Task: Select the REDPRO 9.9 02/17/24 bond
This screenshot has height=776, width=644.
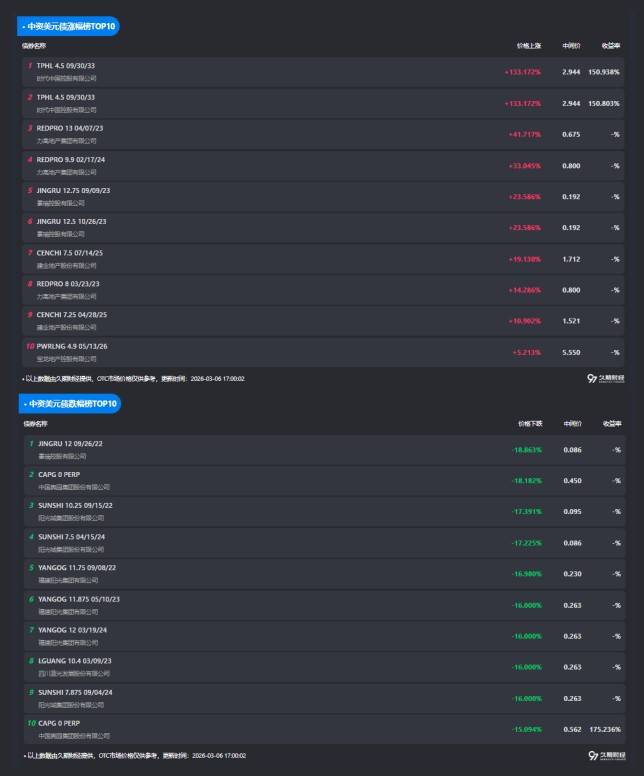Action: [71, 159]
